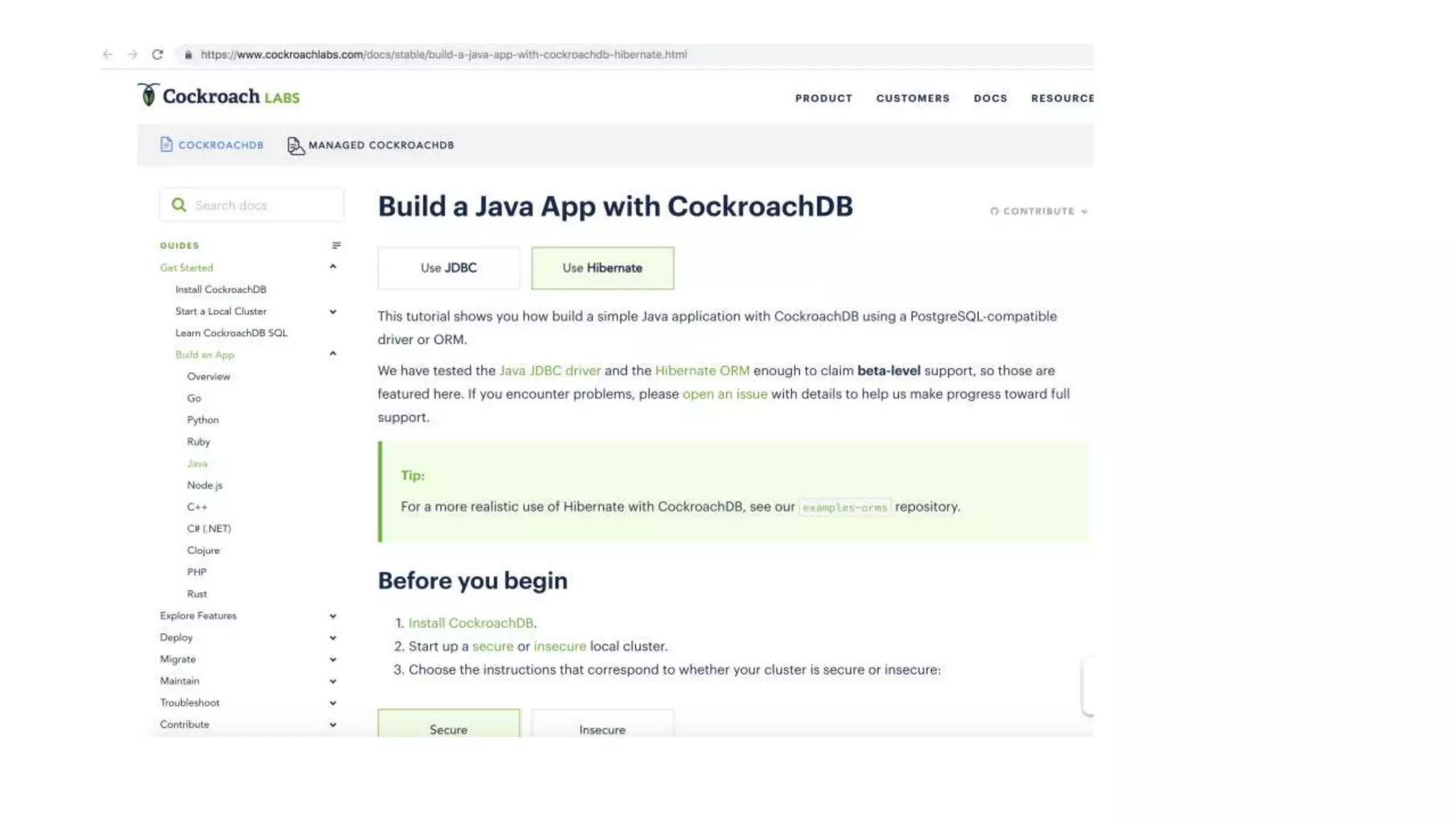1456x819 pixels.
Task: Open the C# (.NET) sidebar item
Action: click(209, 528)
